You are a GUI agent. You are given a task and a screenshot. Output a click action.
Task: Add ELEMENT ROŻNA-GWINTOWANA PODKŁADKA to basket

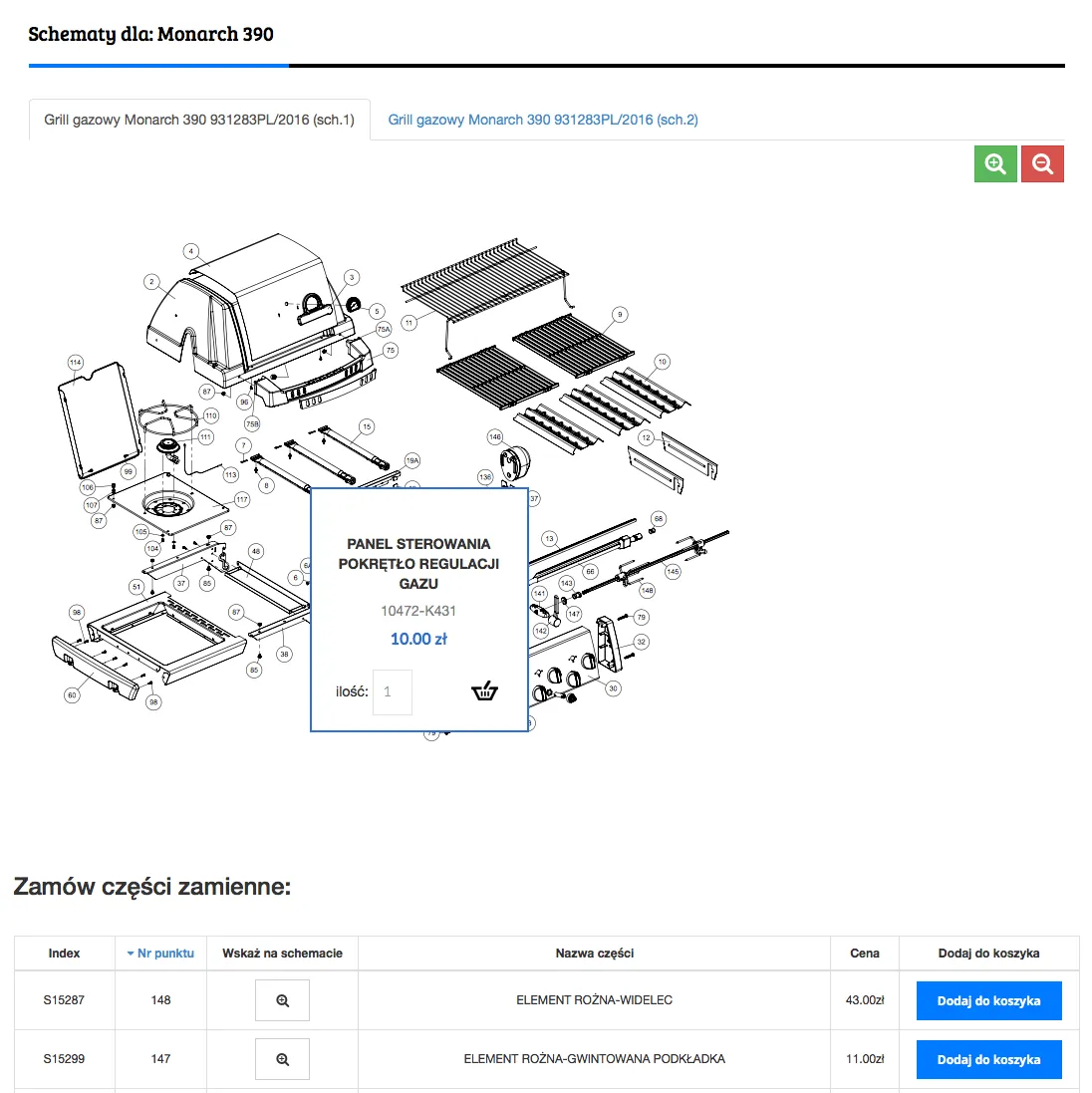pyautogui.click(x=988, y=1059)
